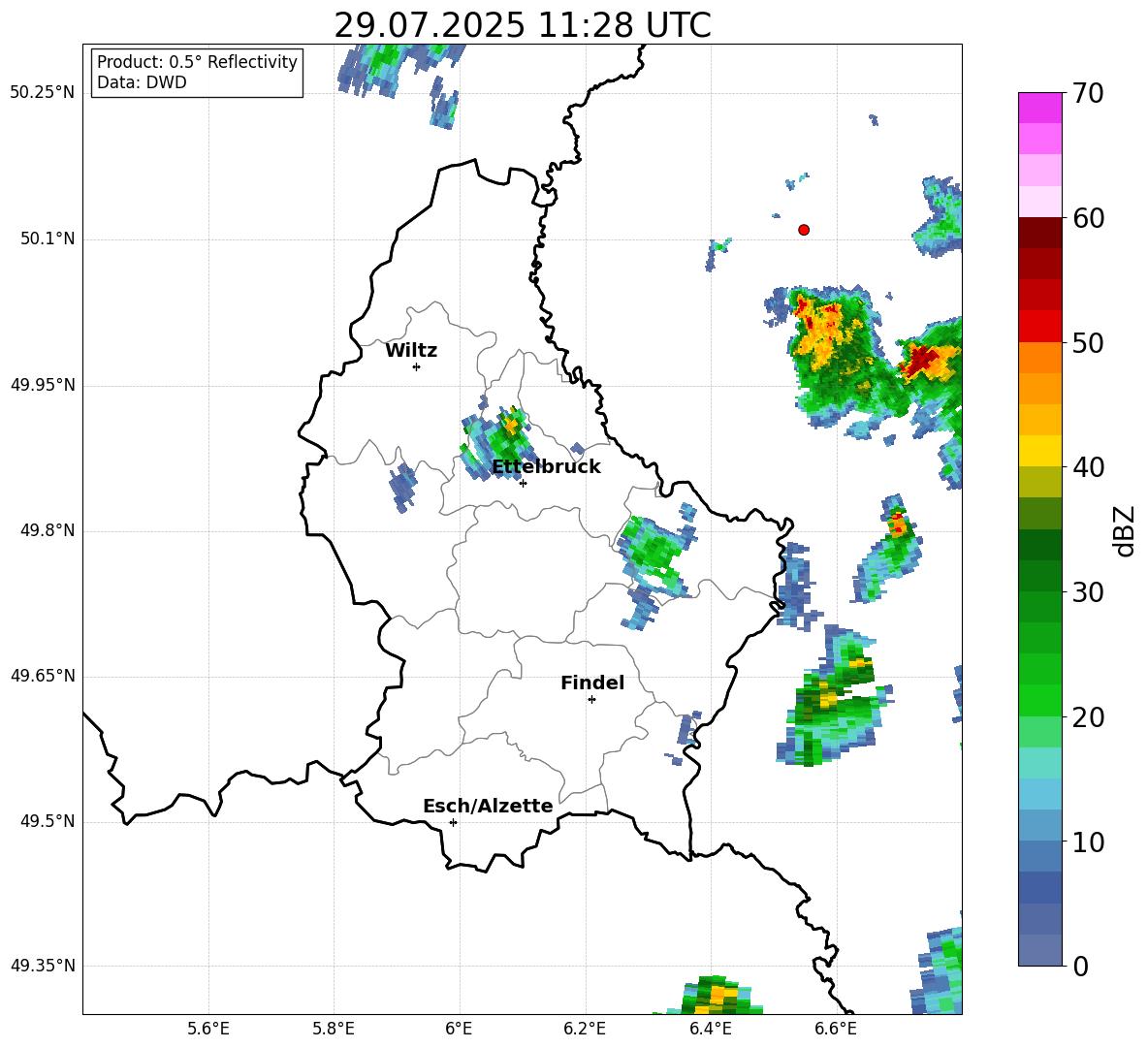Click the 50.25°N latitude tick label

pyautogui.click(x=42, y=93)
